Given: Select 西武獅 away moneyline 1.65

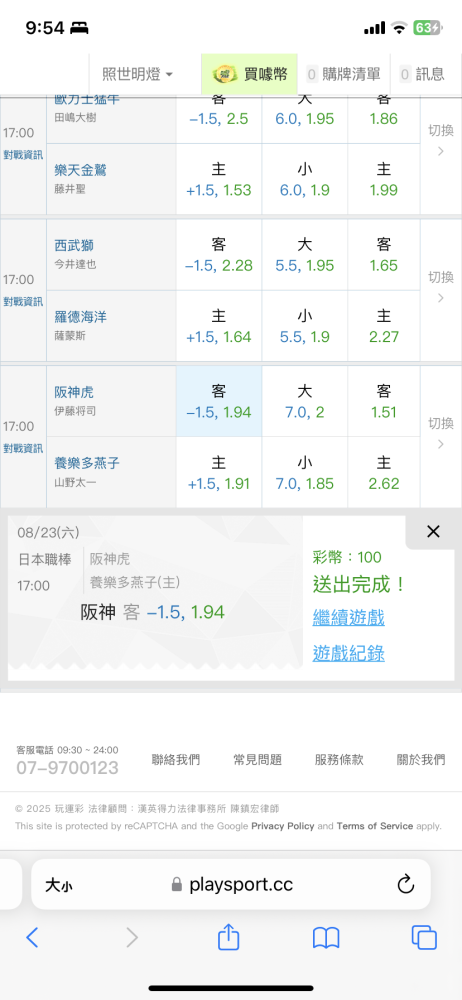Looking at the screenshot, I should point(384,255).
